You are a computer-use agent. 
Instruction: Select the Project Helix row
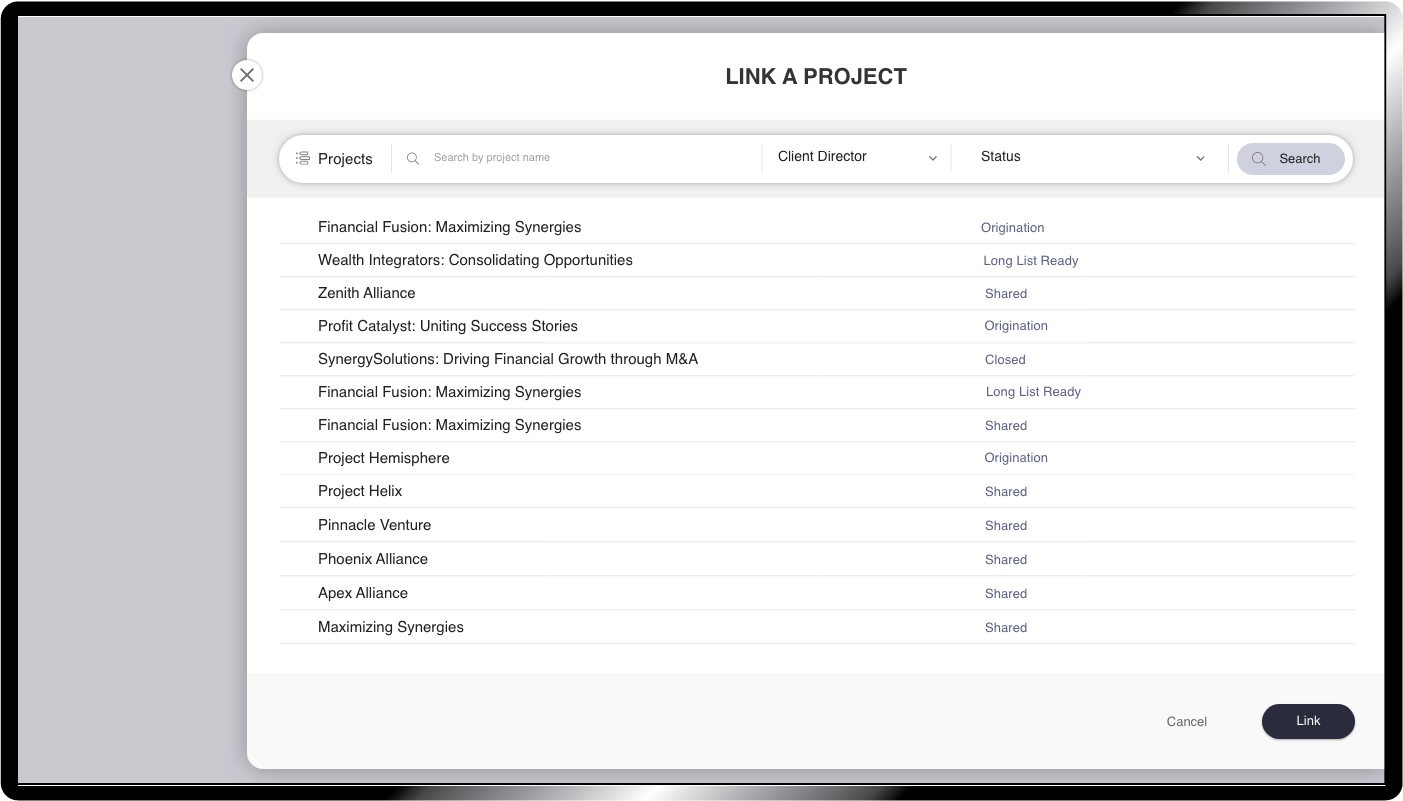click(360, 491)
